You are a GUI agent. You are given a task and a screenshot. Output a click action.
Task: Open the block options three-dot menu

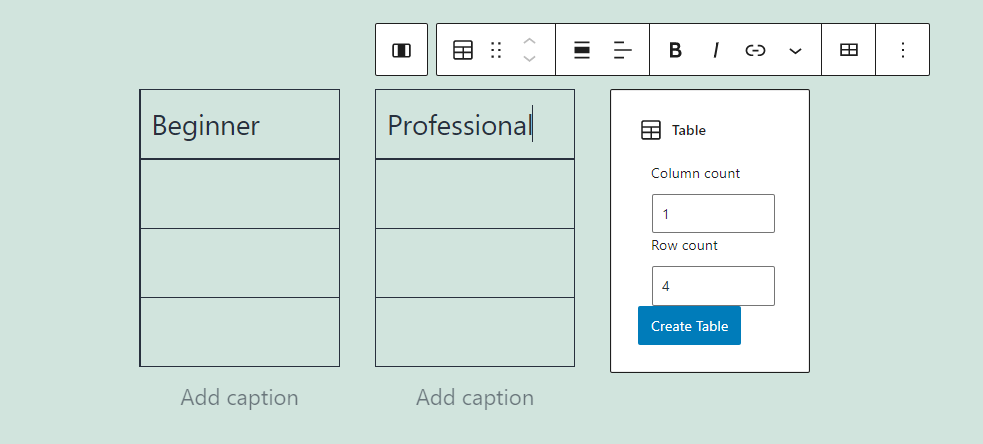903,50
